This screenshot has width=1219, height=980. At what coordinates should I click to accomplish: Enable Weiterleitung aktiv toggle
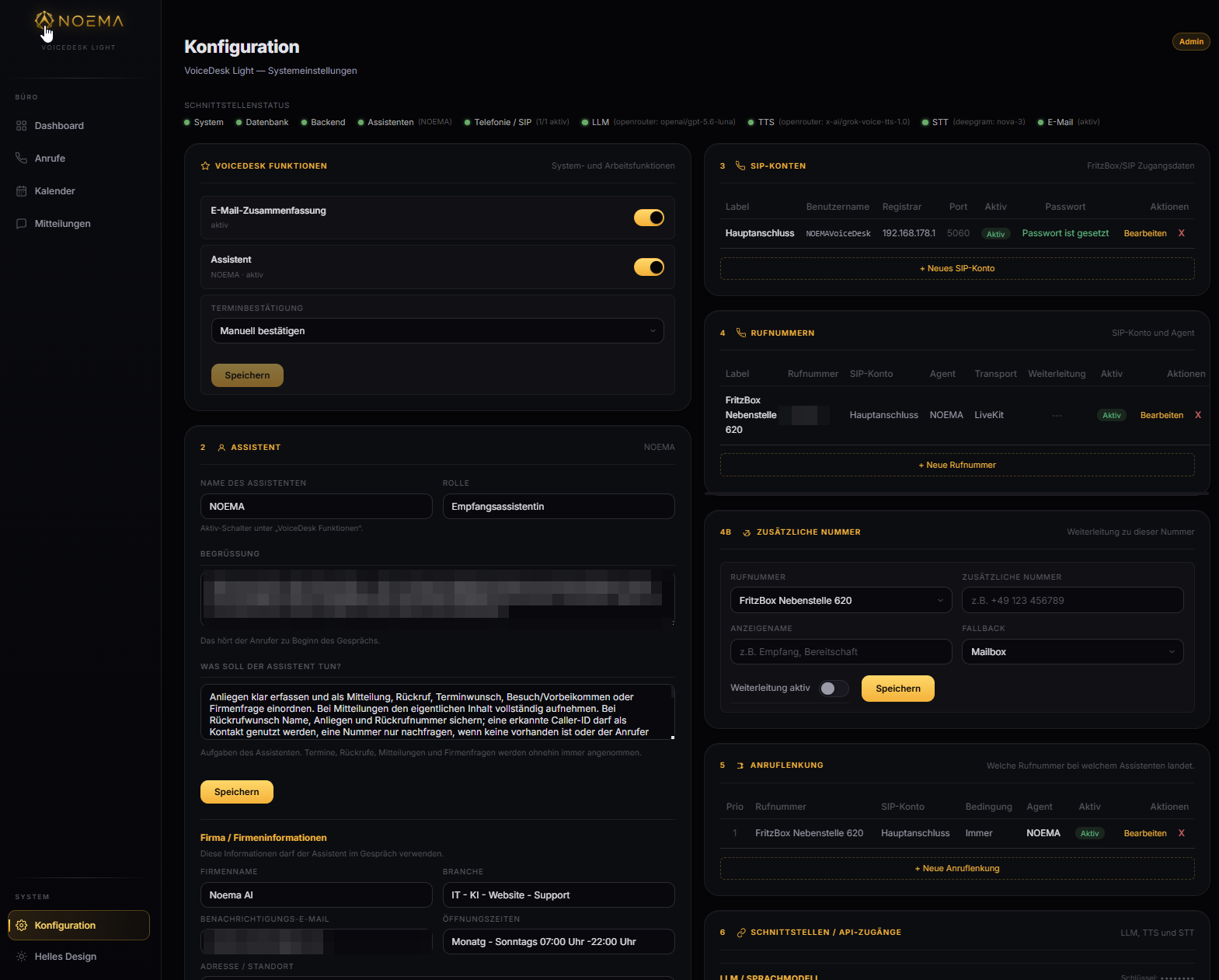[x=834, y=689]
